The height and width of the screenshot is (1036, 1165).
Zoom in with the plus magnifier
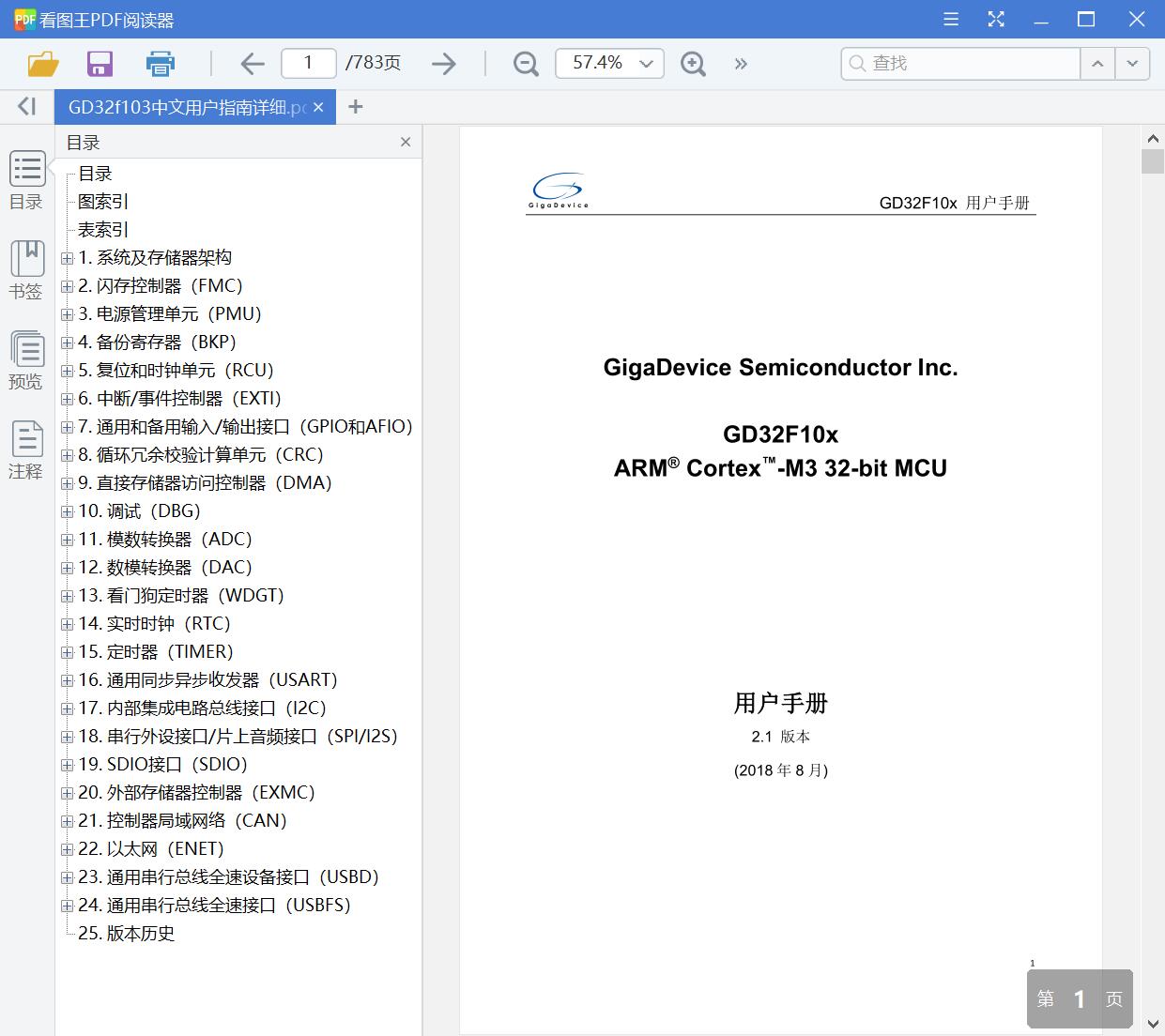(x=693, y=64)
